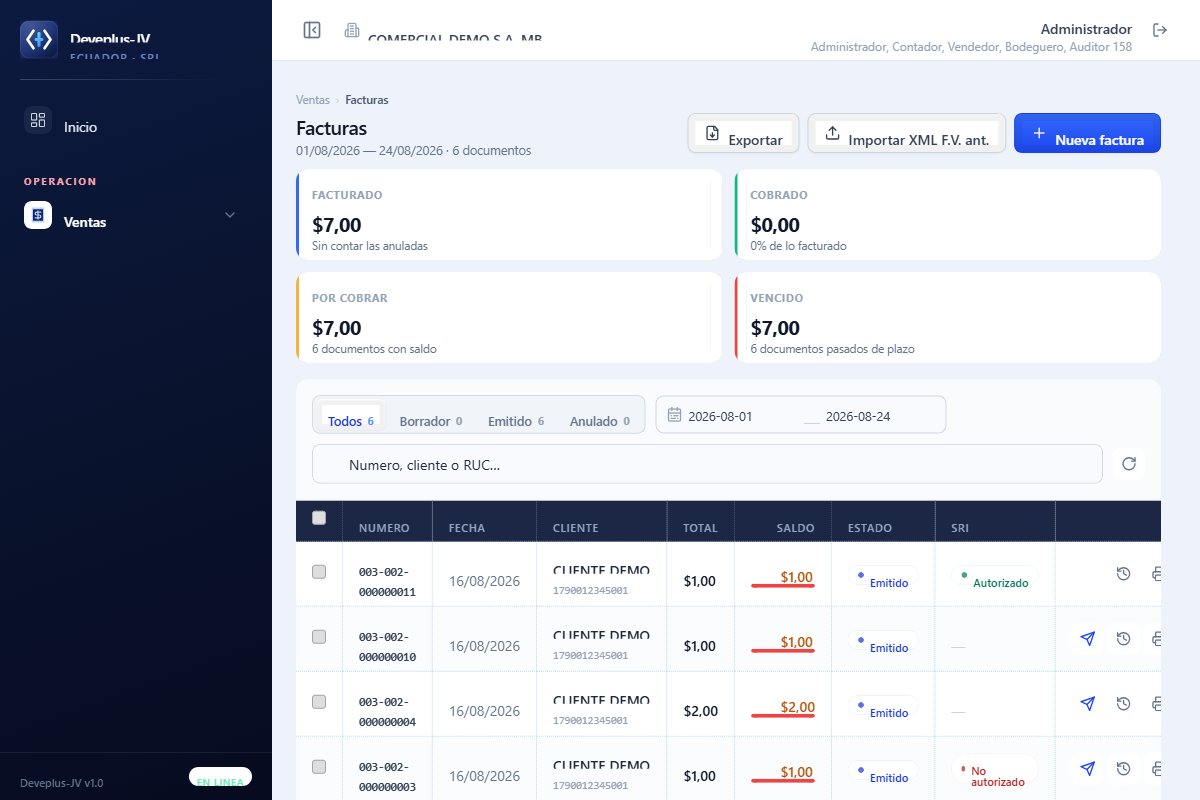
Task: Show all invoices with the Todos tab
Action: (350, 416)
